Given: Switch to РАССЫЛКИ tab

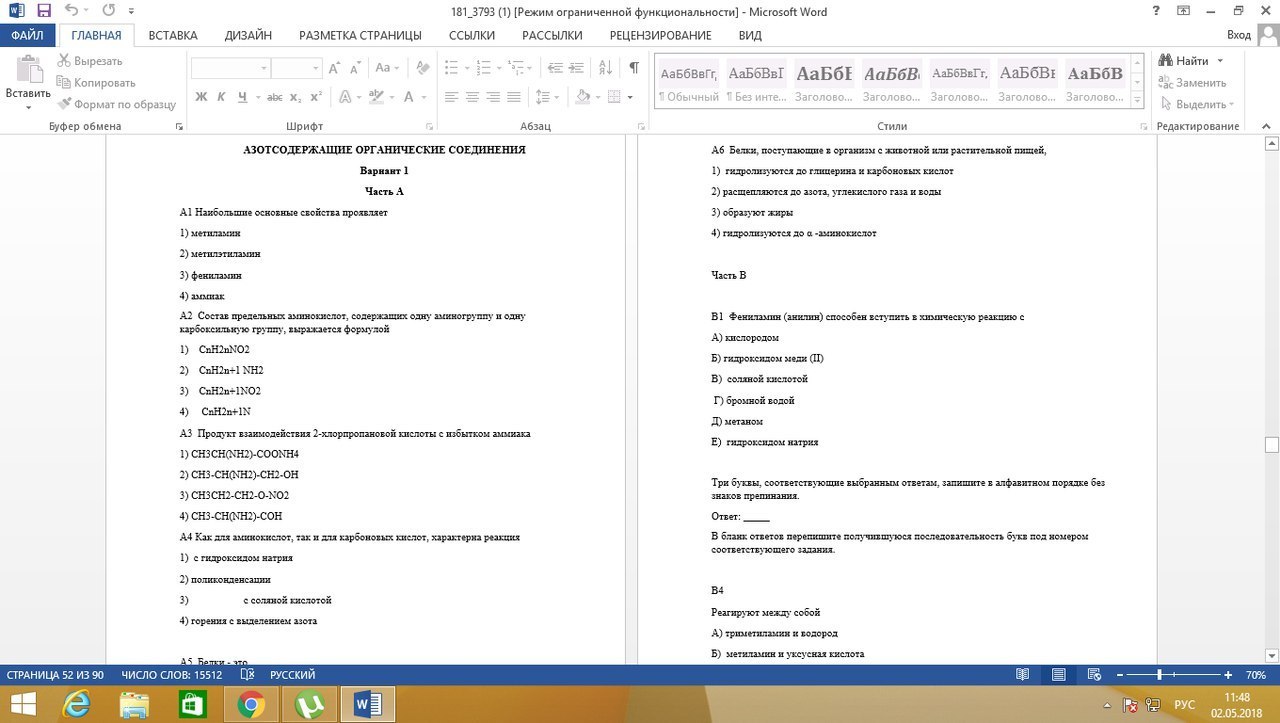Looking at the screenshot, I should pyautogui.click(x=552, y=35).
